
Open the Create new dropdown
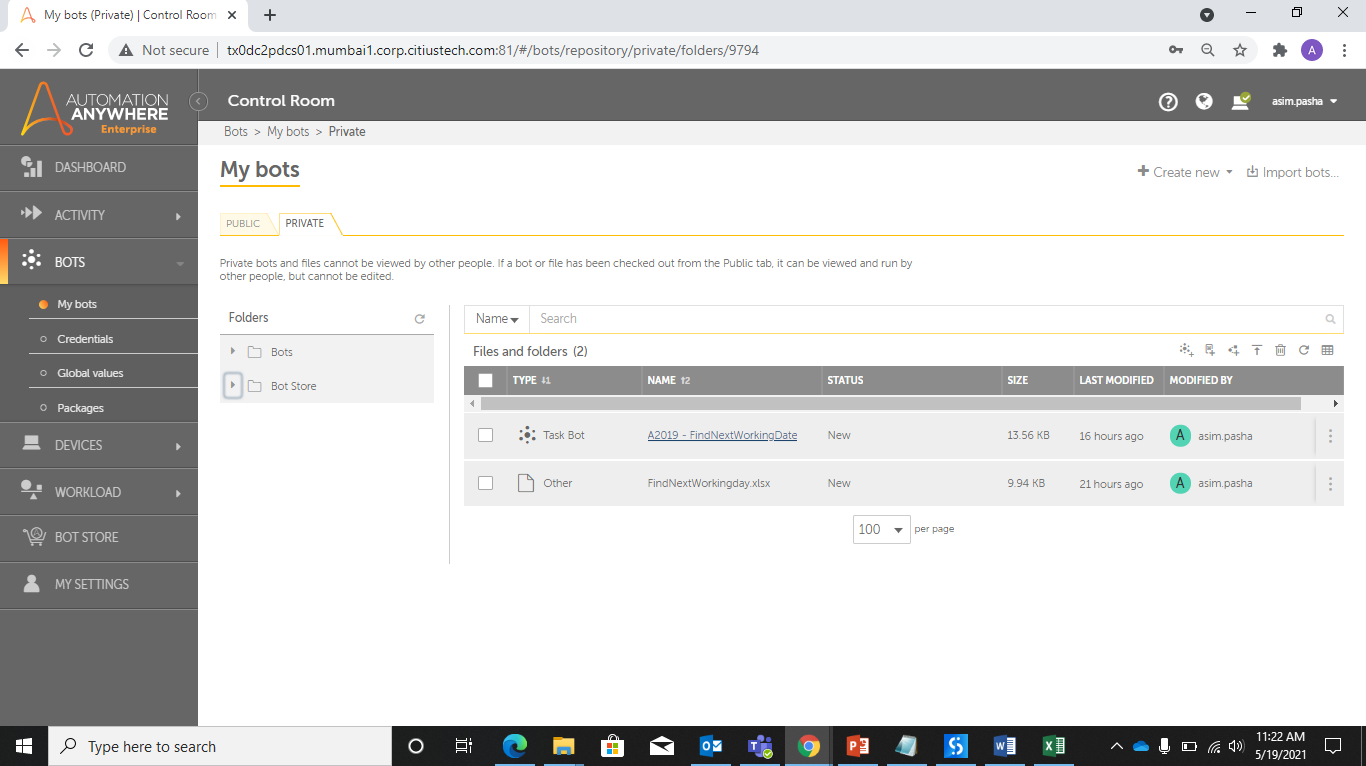pyautogui.click(x=1185, y=172)
